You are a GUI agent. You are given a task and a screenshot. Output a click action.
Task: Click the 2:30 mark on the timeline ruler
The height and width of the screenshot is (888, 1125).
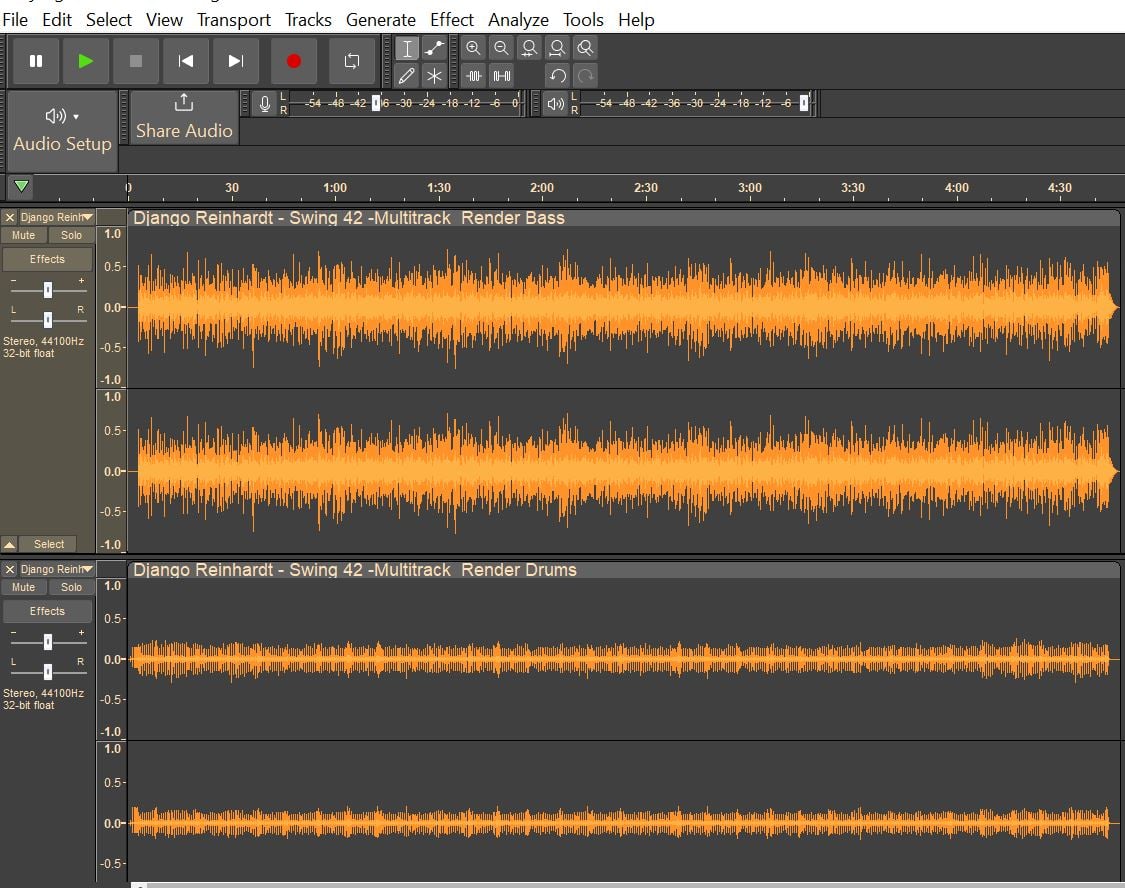pyautogui.click(x=646, y=188)
